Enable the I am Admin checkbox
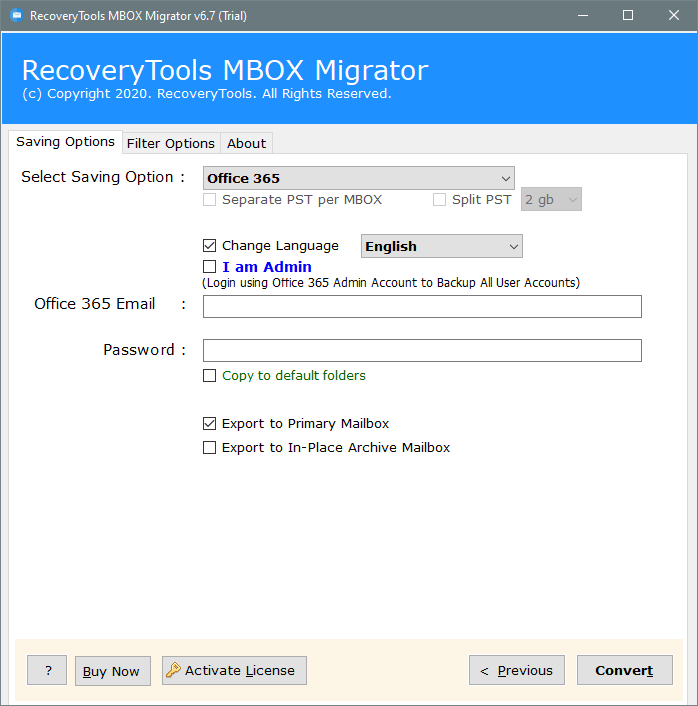The width and height of the screenshot is (698, 706). 209,267
